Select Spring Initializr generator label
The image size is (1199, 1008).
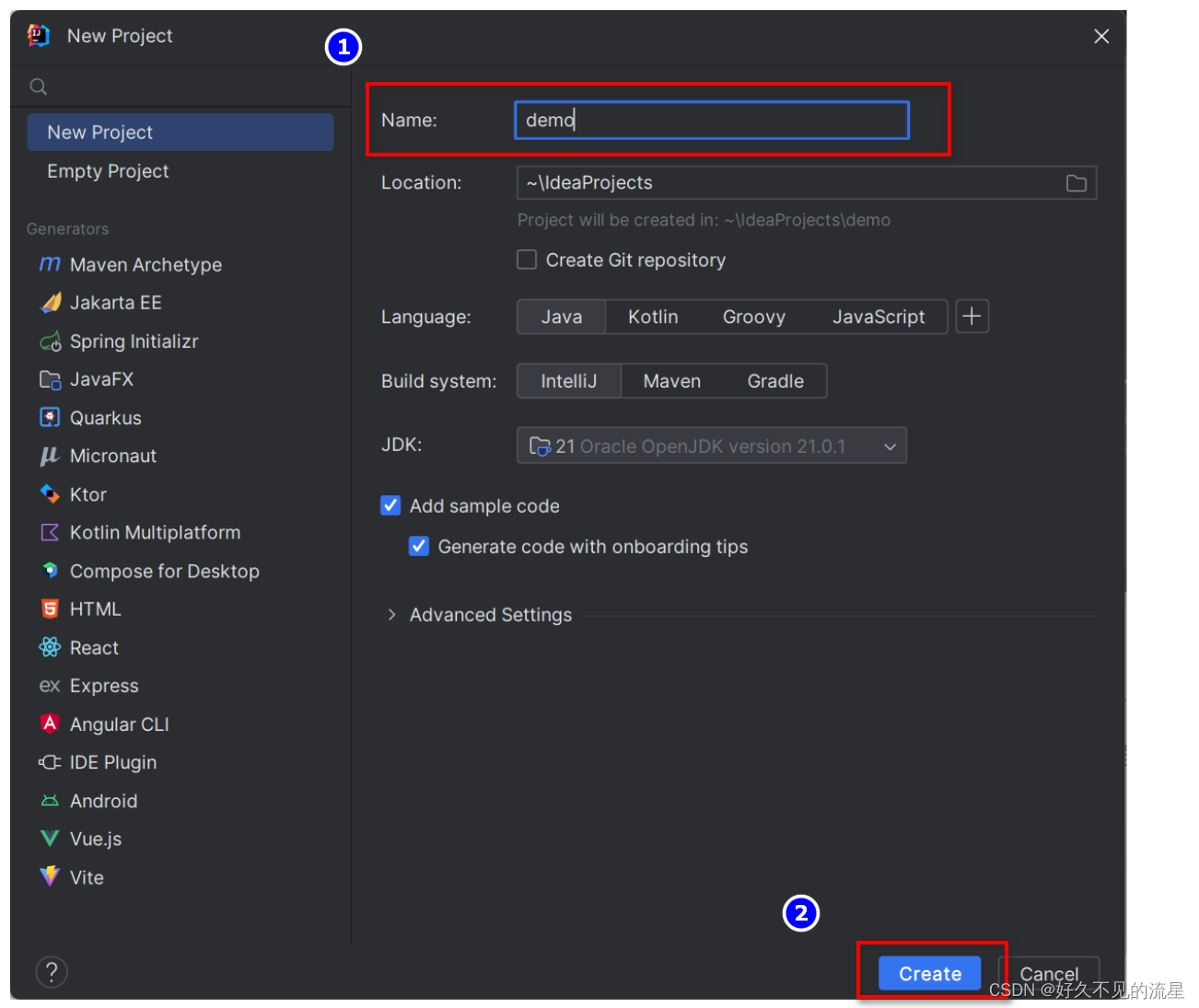tap(134, 341)
